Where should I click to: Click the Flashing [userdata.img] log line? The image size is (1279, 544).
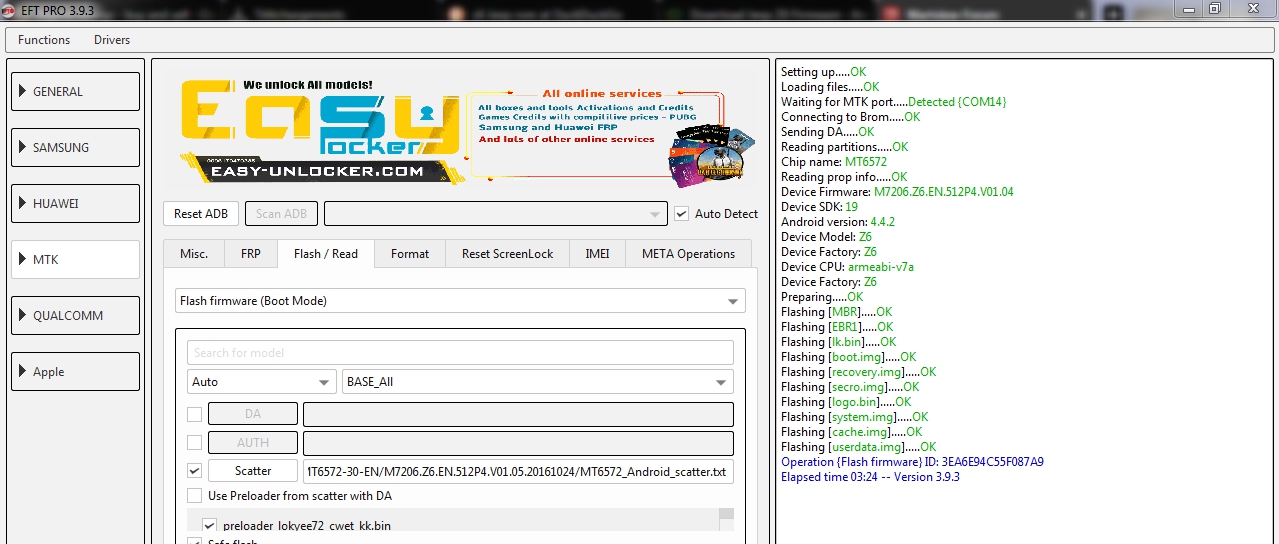point(859,447)
